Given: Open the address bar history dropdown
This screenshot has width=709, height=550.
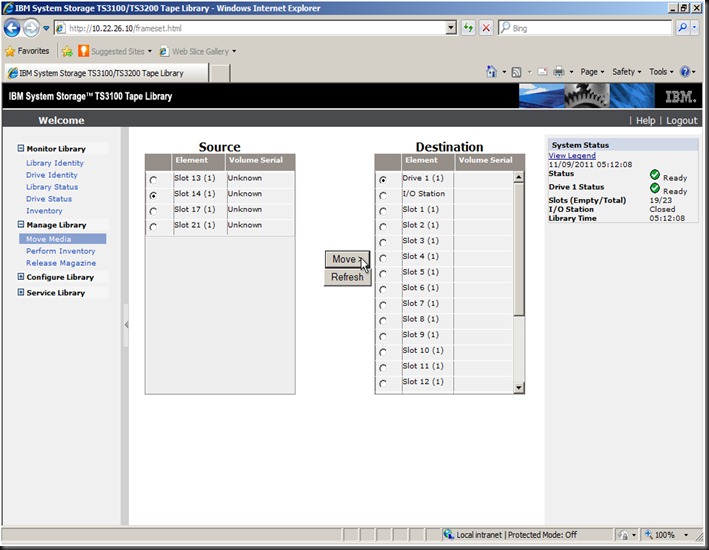Looking at the screenshot, I should (x=451, y=28).
